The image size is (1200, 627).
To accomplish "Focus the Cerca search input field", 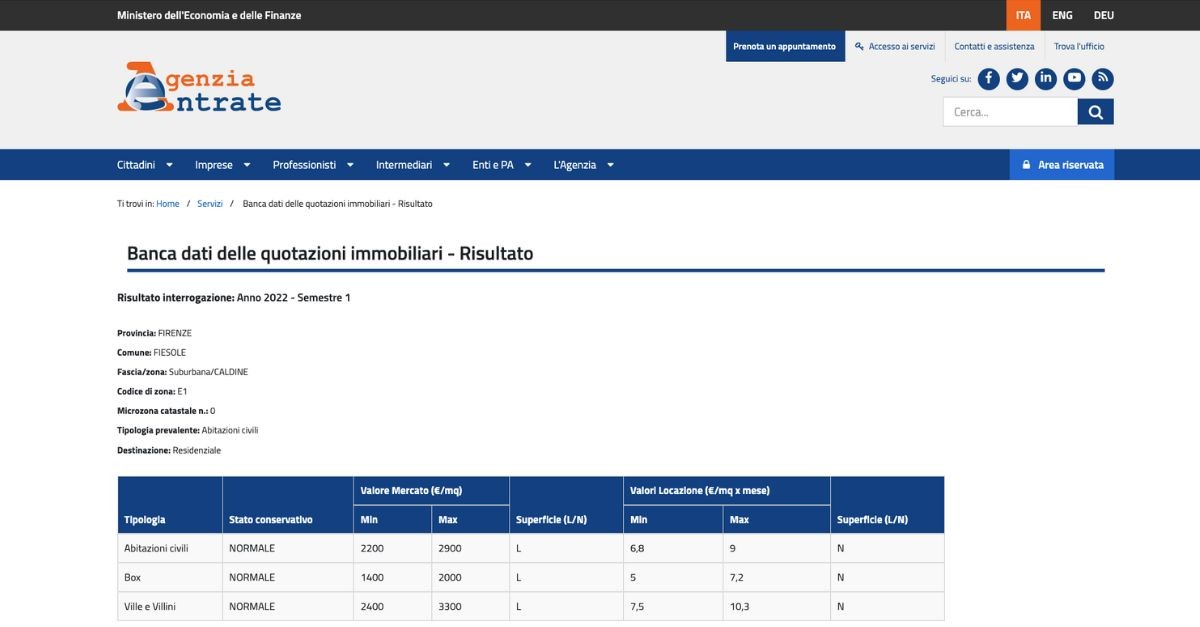I will [x=1009, y=112].
